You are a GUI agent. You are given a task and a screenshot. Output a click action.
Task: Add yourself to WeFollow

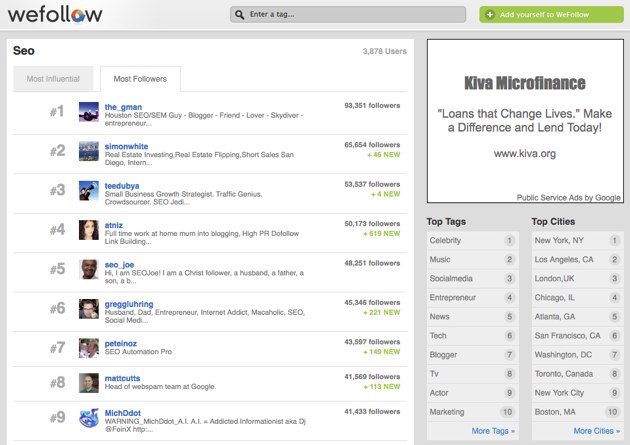[x=551, y=14]
